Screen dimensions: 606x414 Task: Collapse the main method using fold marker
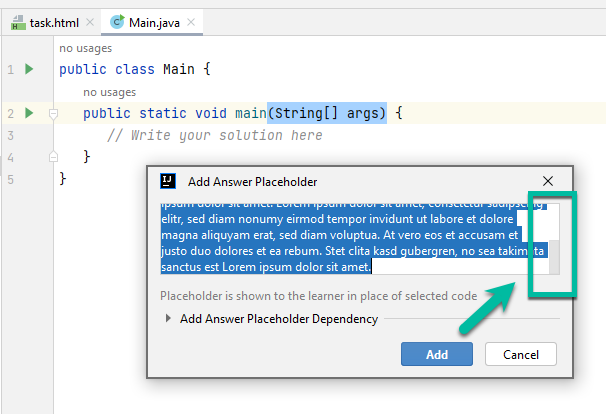(53, 114)
